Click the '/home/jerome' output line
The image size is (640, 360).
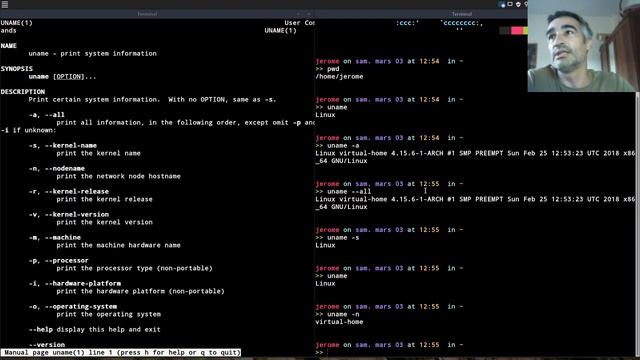coord(339,76)
